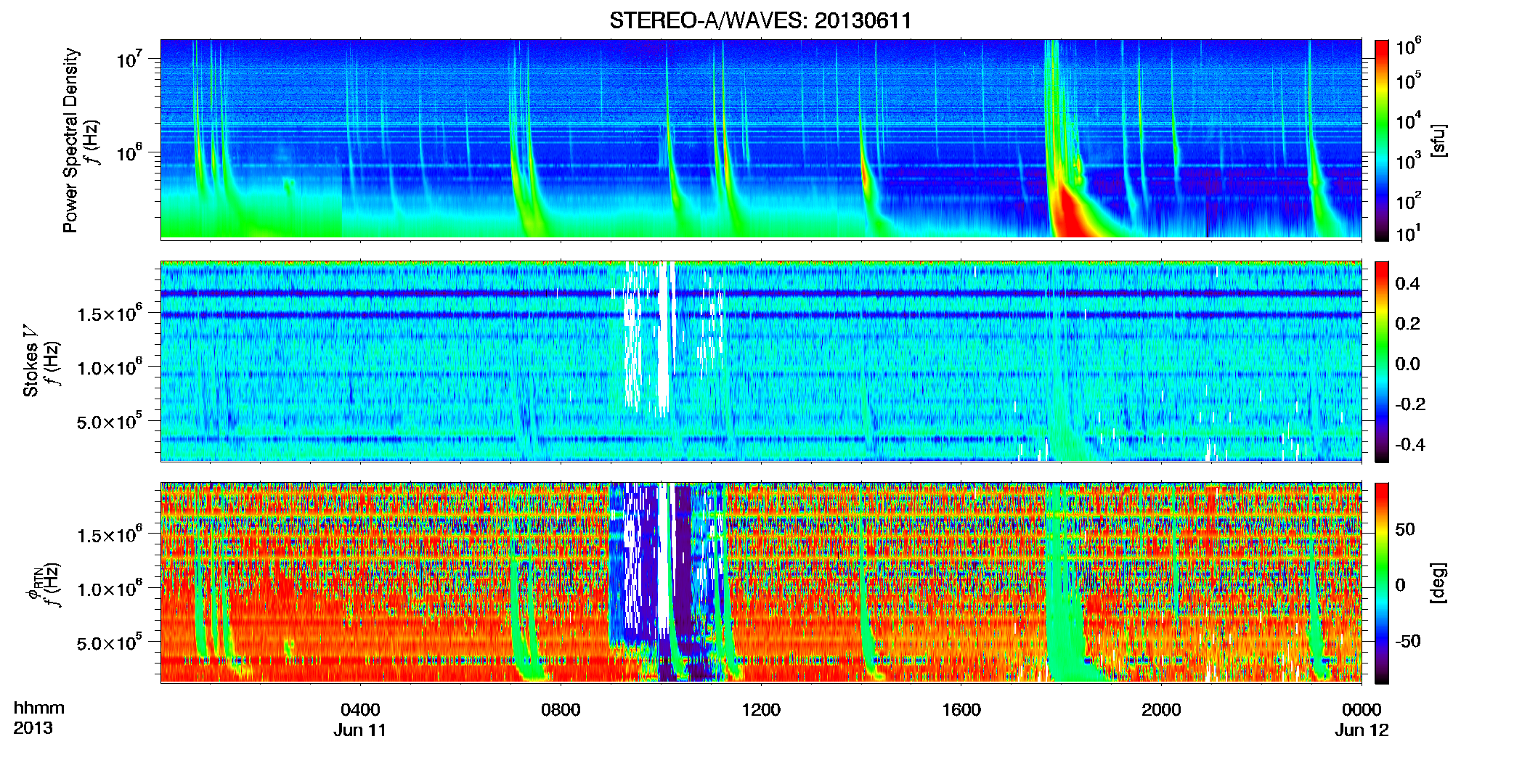
Task: Select the [sfu] colorbar unit label
Action: [x=1438, y=140]
